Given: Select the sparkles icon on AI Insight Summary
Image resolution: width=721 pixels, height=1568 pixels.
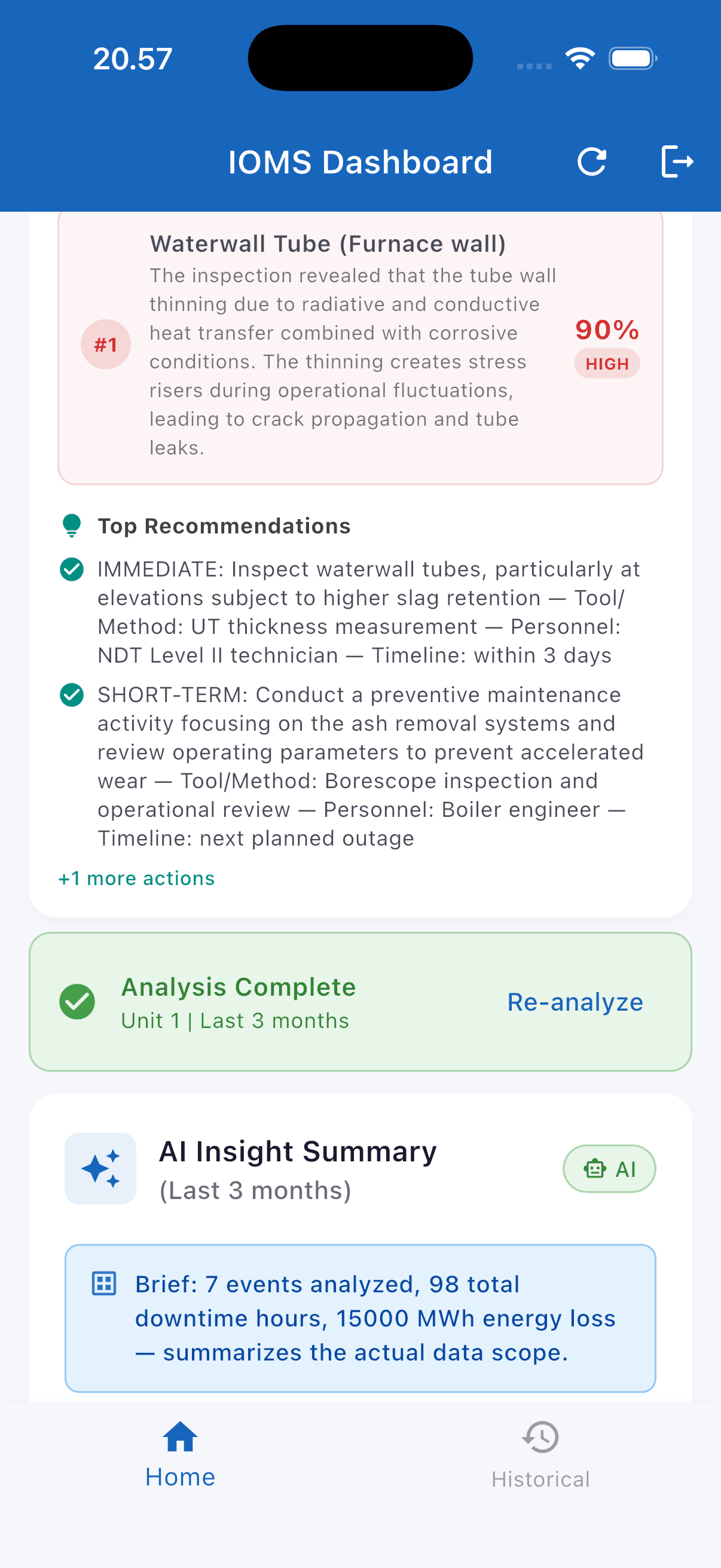Looking at the screenshot, I should click(100, 1167).
